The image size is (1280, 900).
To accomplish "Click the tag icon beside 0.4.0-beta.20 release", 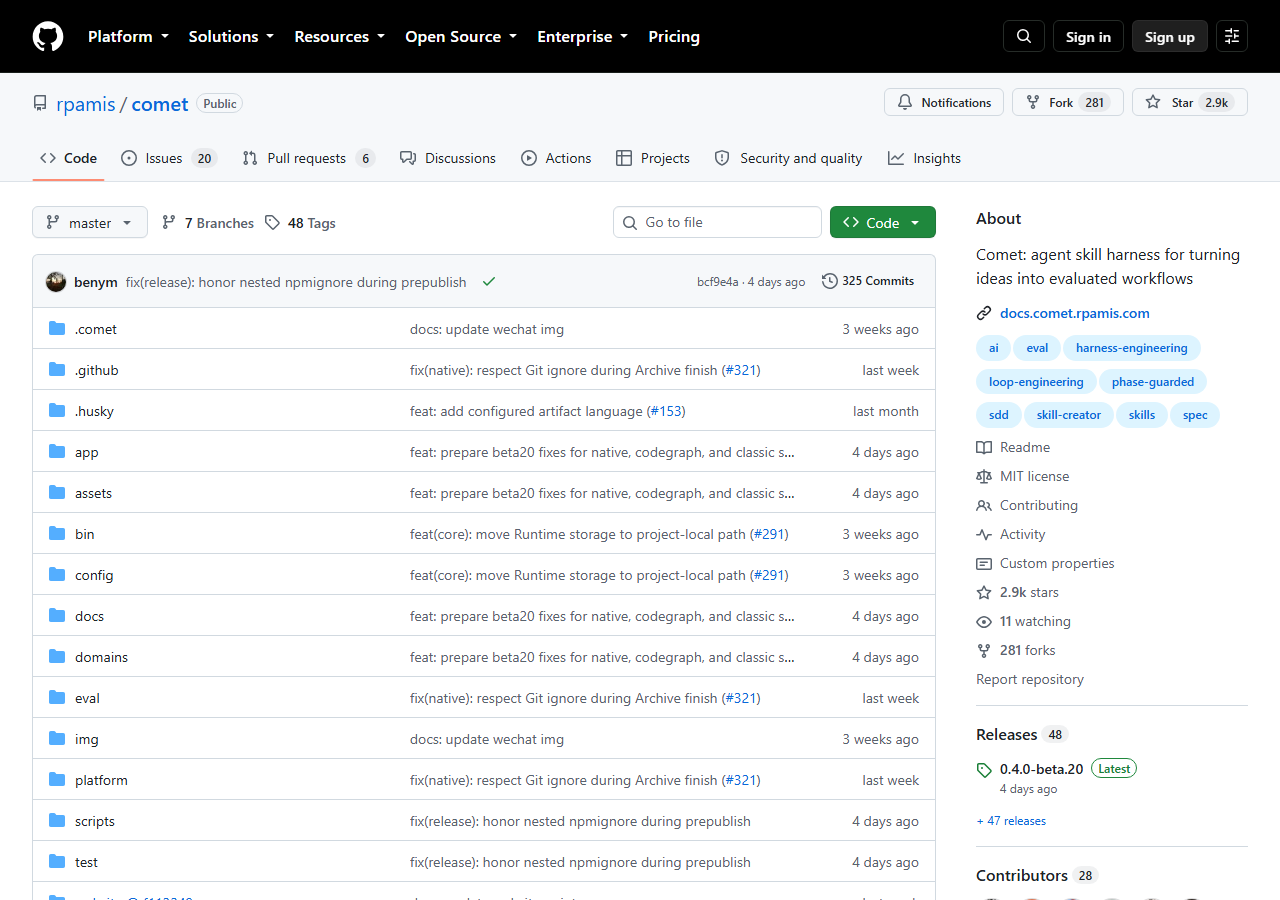I will click(x=984, y=770).
